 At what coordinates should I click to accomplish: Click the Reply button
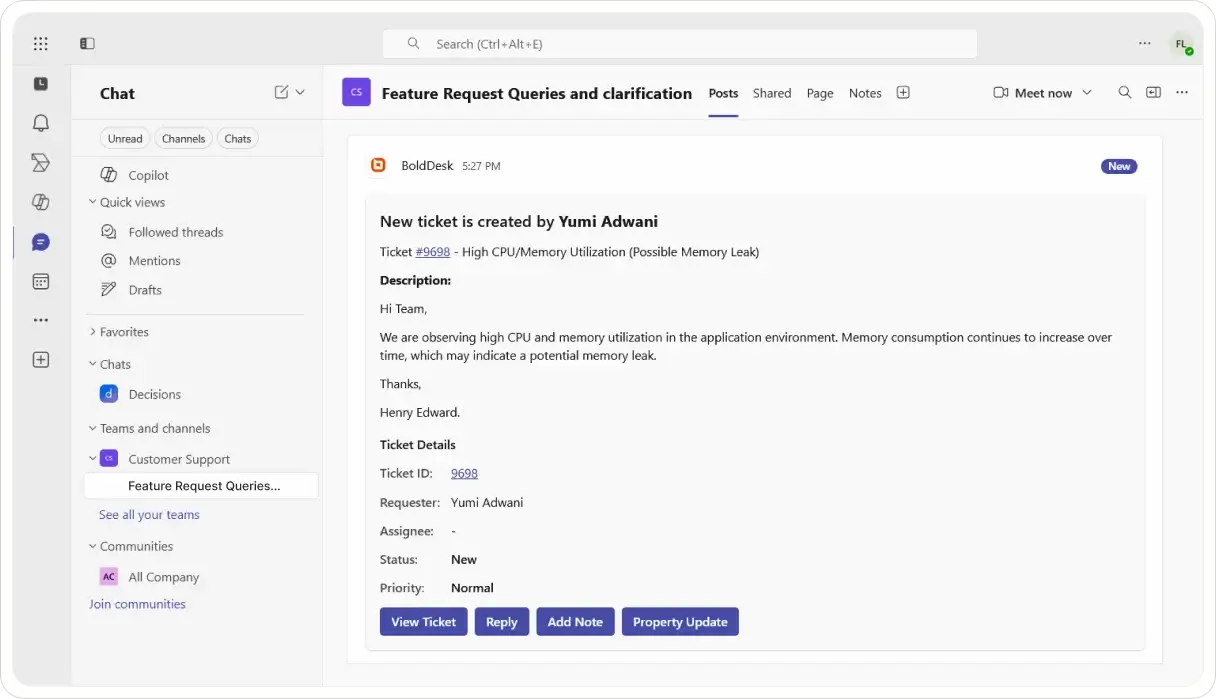tap(502, 622)
